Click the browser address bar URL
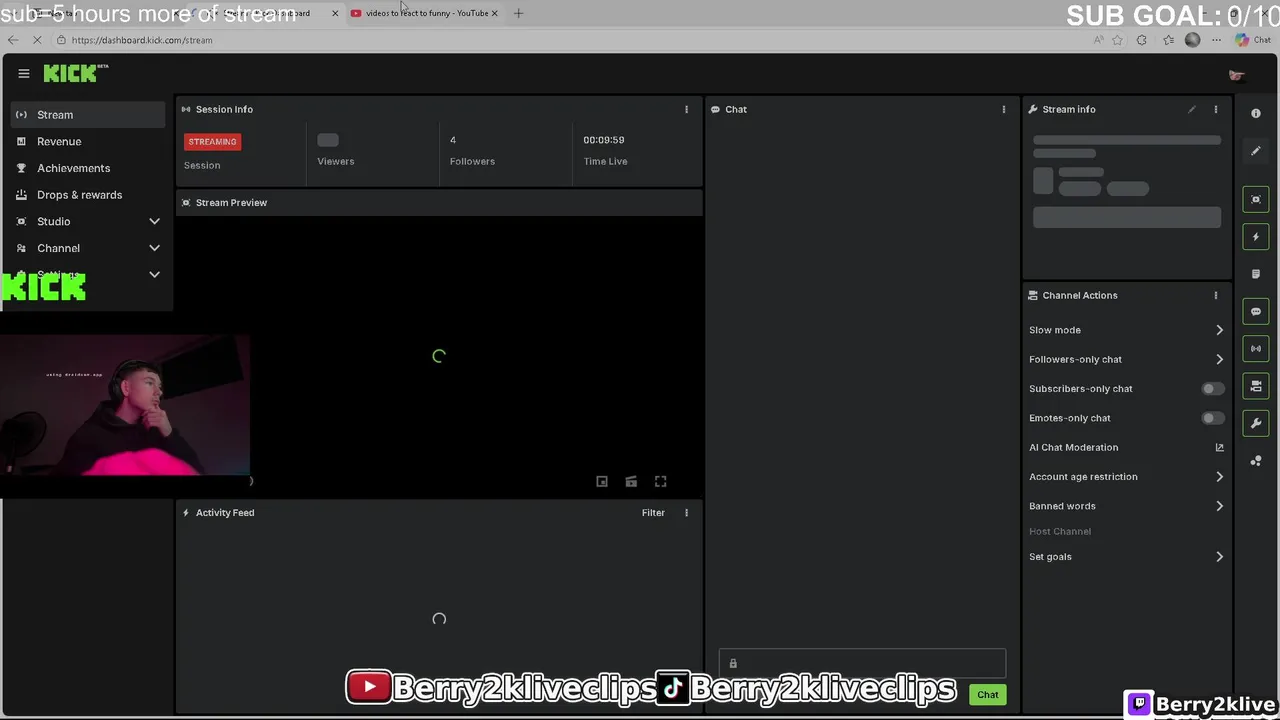Screen dimensions: 1280x720 (x=142, y=40)
